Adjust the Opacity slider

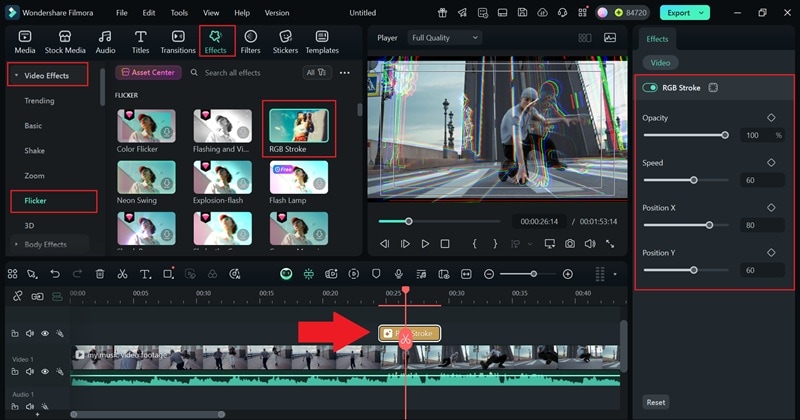point(686,135)
